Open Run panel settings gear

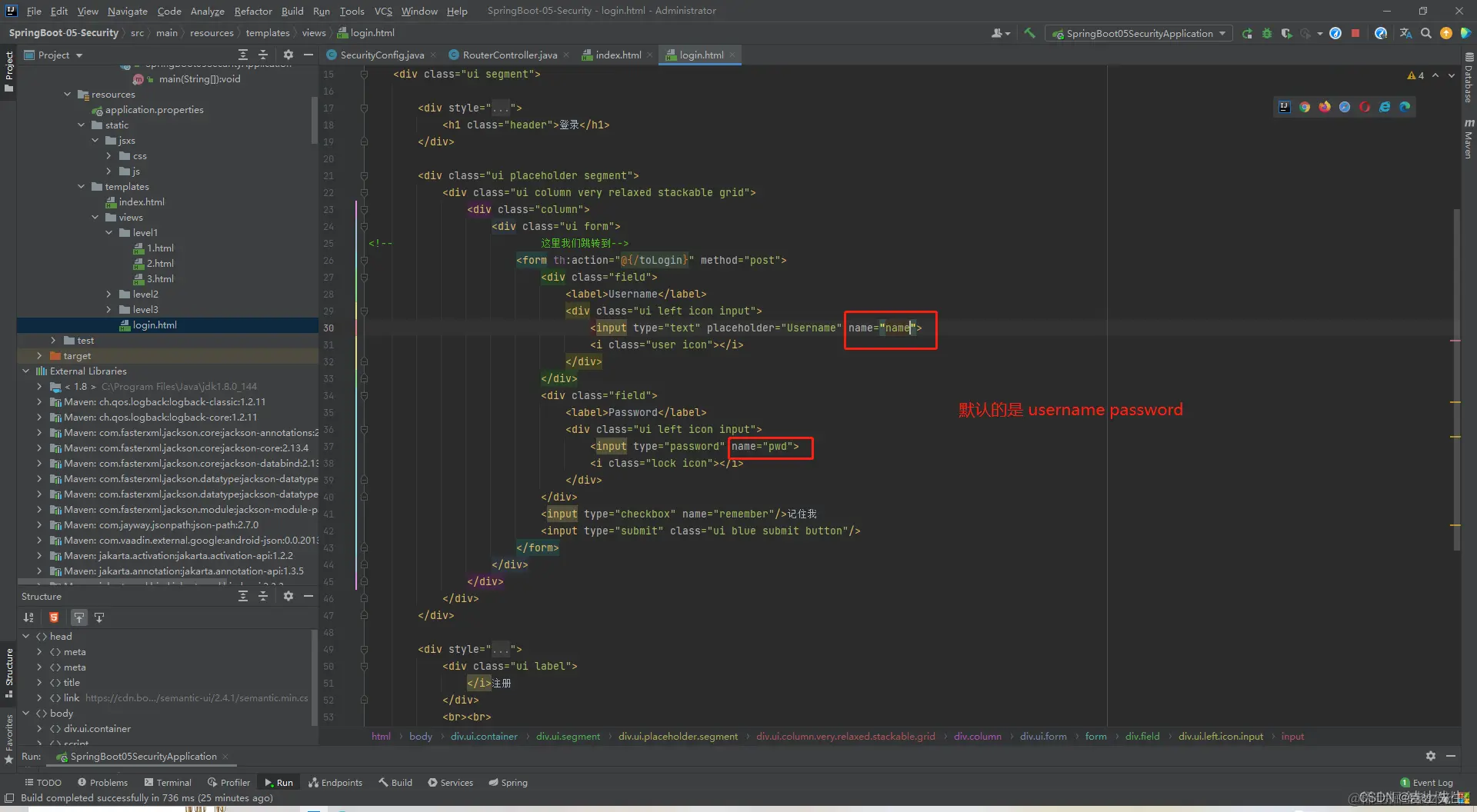1431,756
